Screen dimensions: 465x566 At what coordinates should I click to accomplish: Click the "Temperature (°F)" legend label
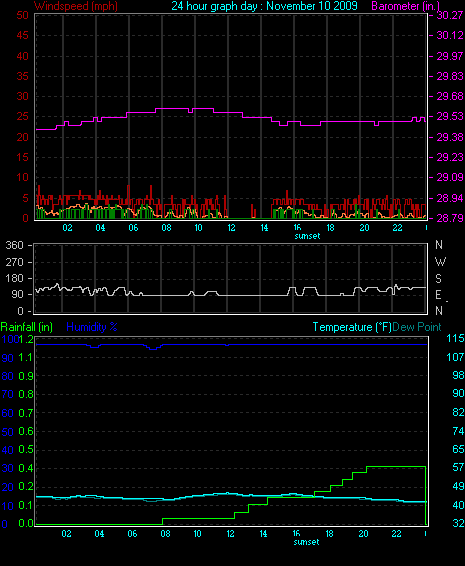[352, 327]
